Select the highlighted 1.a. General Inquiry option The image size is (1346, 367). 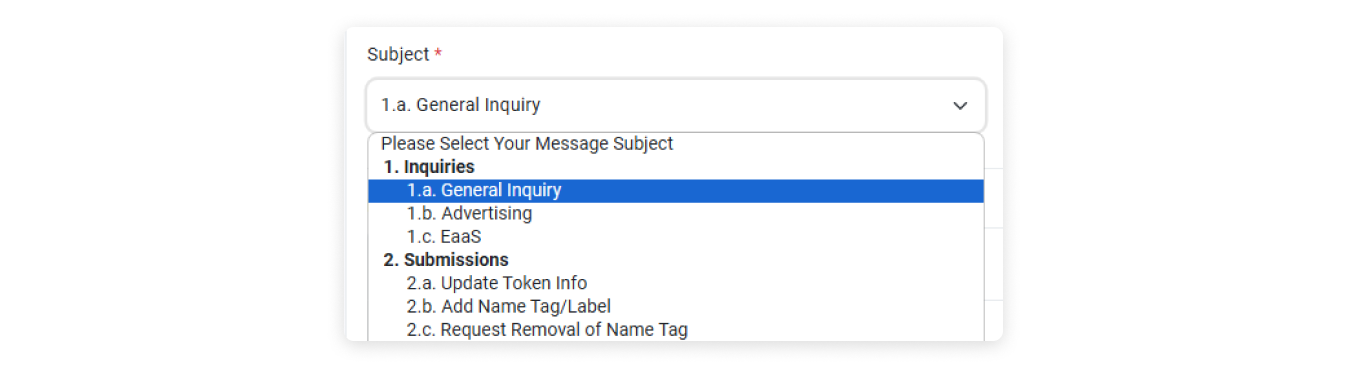point(676,190)
